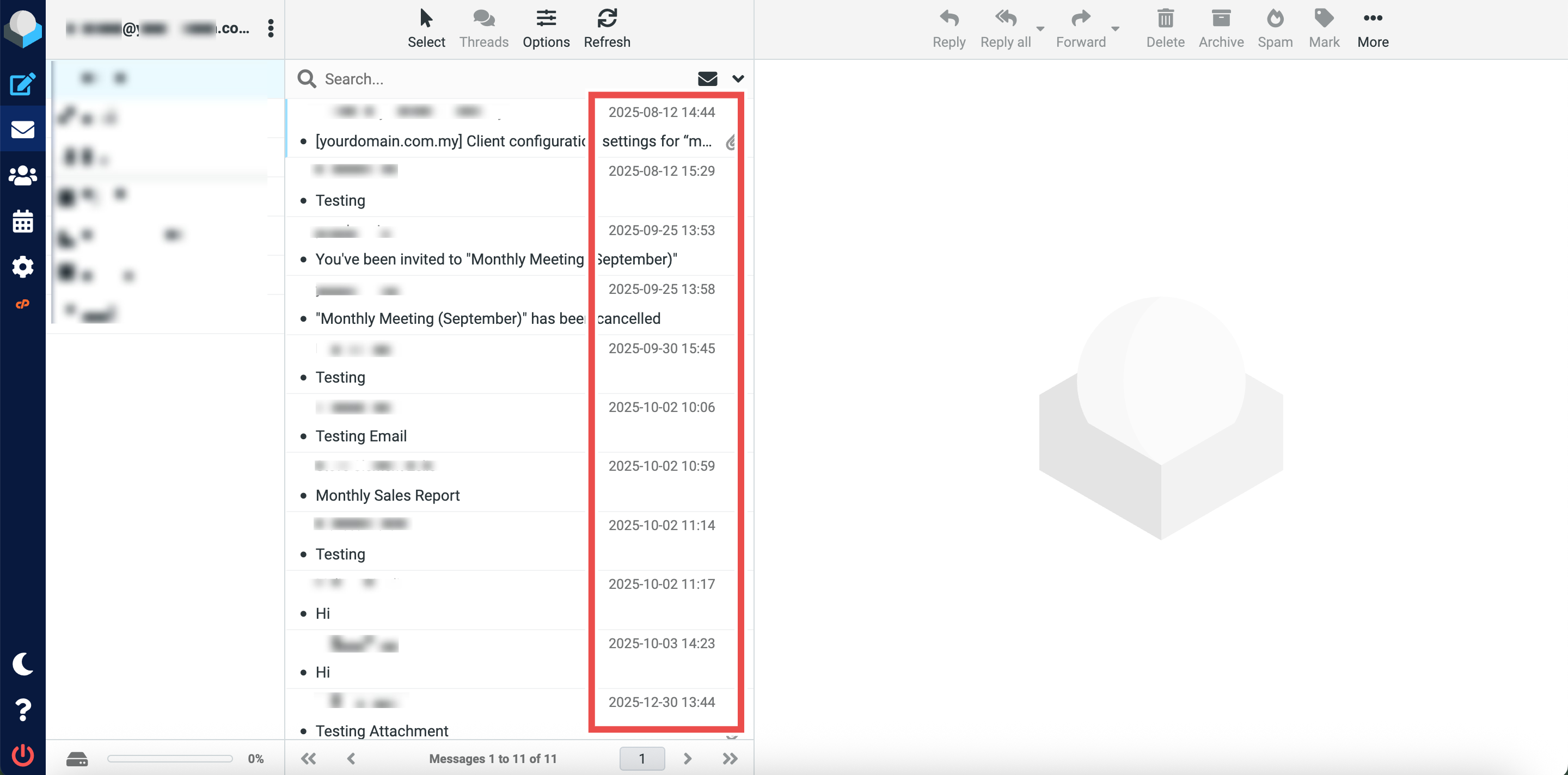Toggle dark mode with the moon icon
The width and height of the screenshot is (1568, 775).
pyautogui.click(x=22, y=663)
